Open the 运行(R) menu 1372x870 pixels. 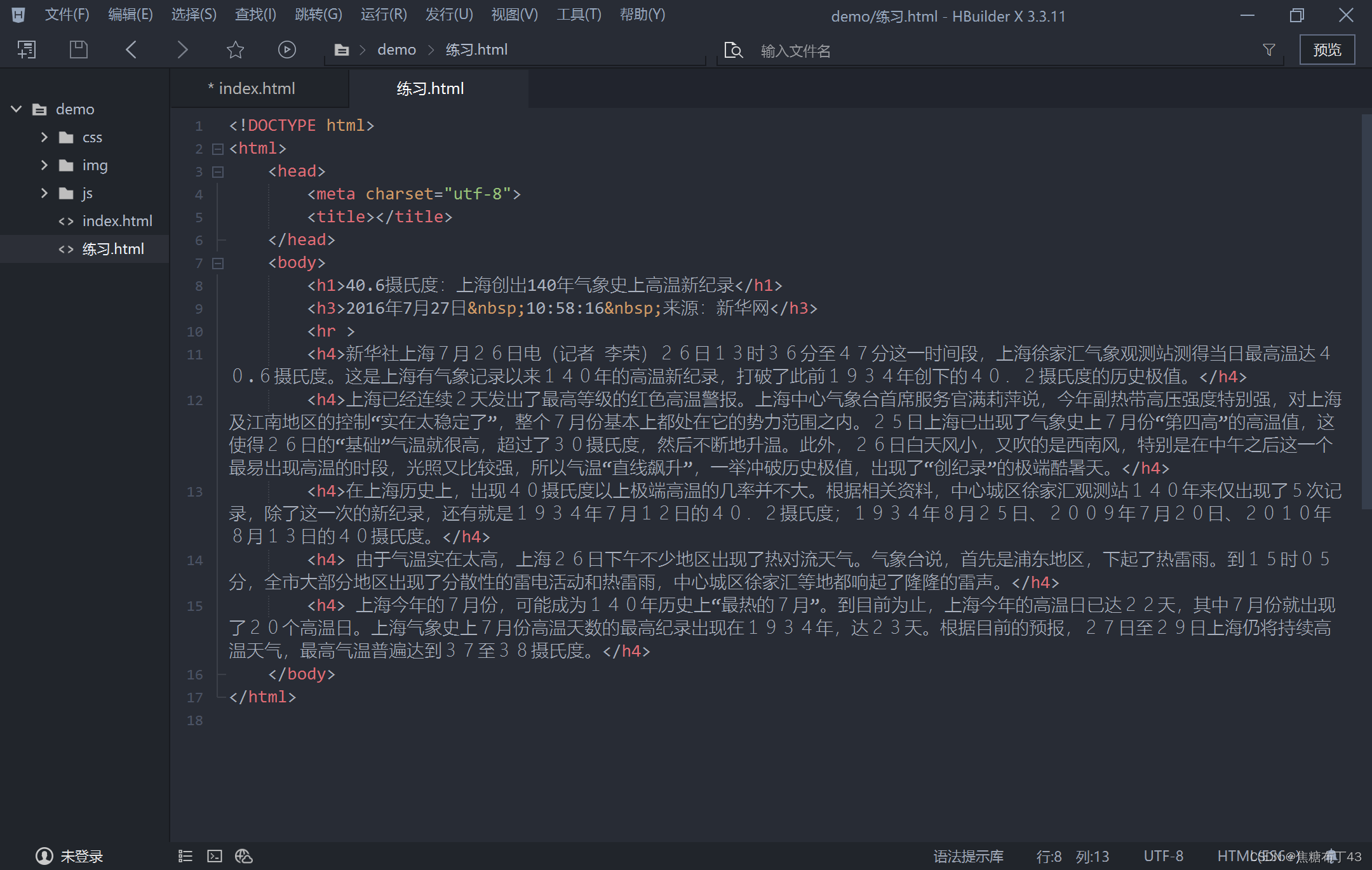384,15
